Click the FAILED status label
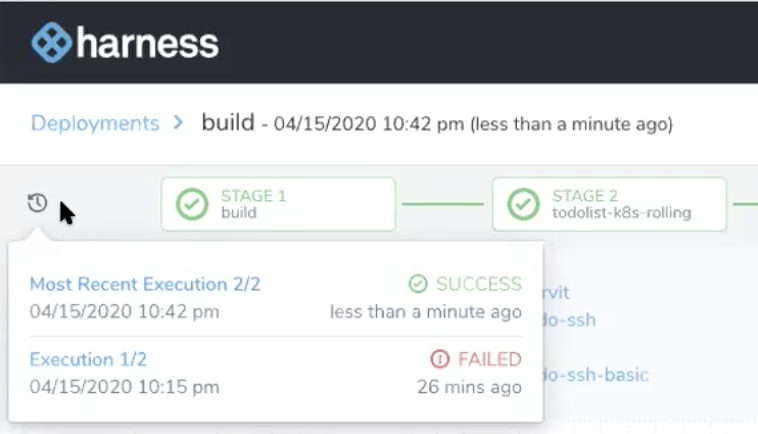Screen dimensions: 758x434 [490, 359]
